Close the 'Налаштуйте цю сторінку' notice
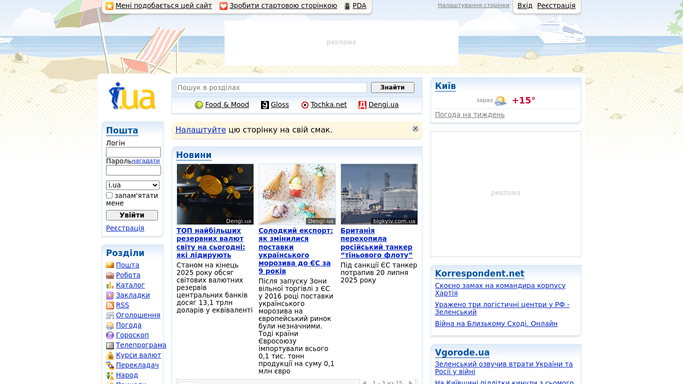 click(415, 129)
